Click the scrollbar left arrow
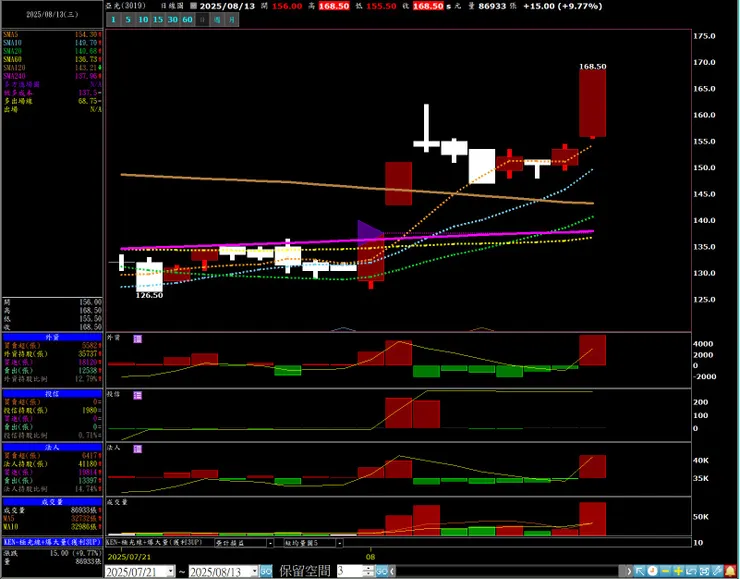Screen dimensions: 740x579 click(393, 571)
